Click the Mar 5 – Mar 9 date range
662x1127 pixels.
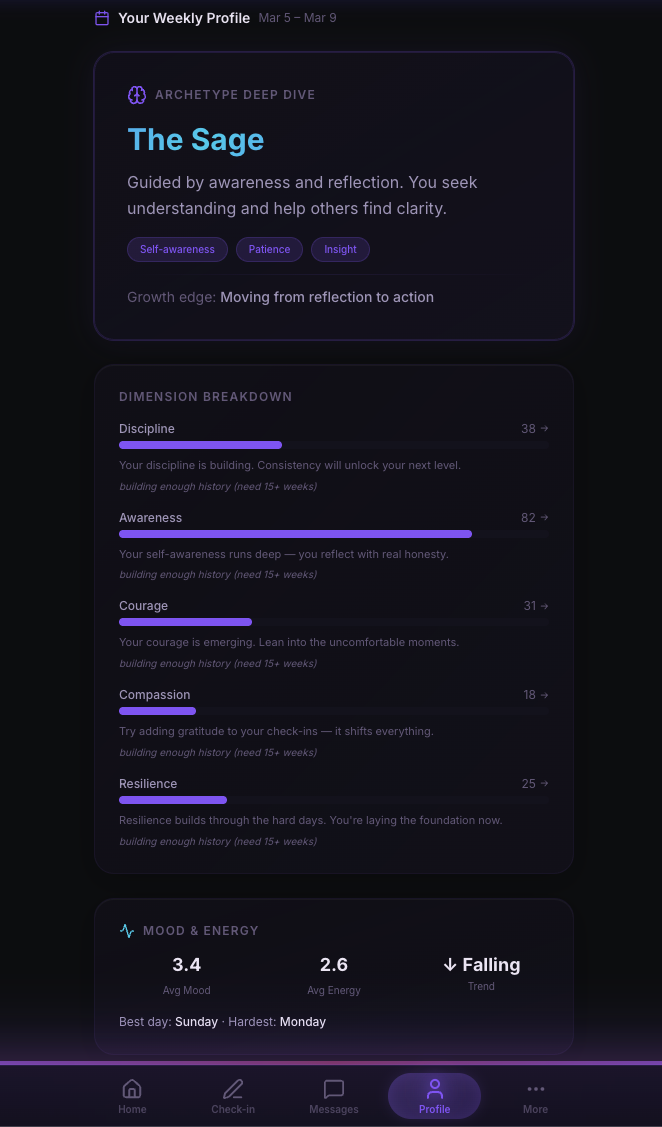297,18
